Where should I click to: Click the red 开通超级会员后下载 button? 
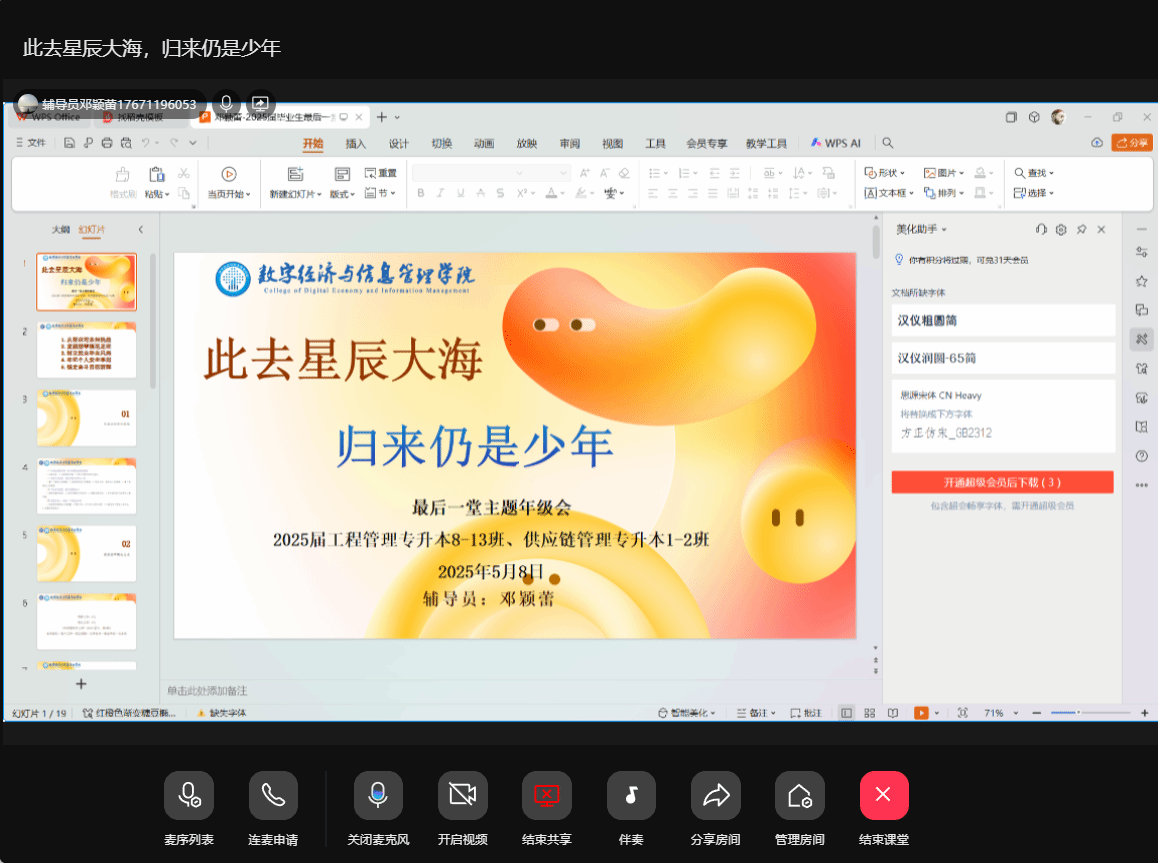1002,482
